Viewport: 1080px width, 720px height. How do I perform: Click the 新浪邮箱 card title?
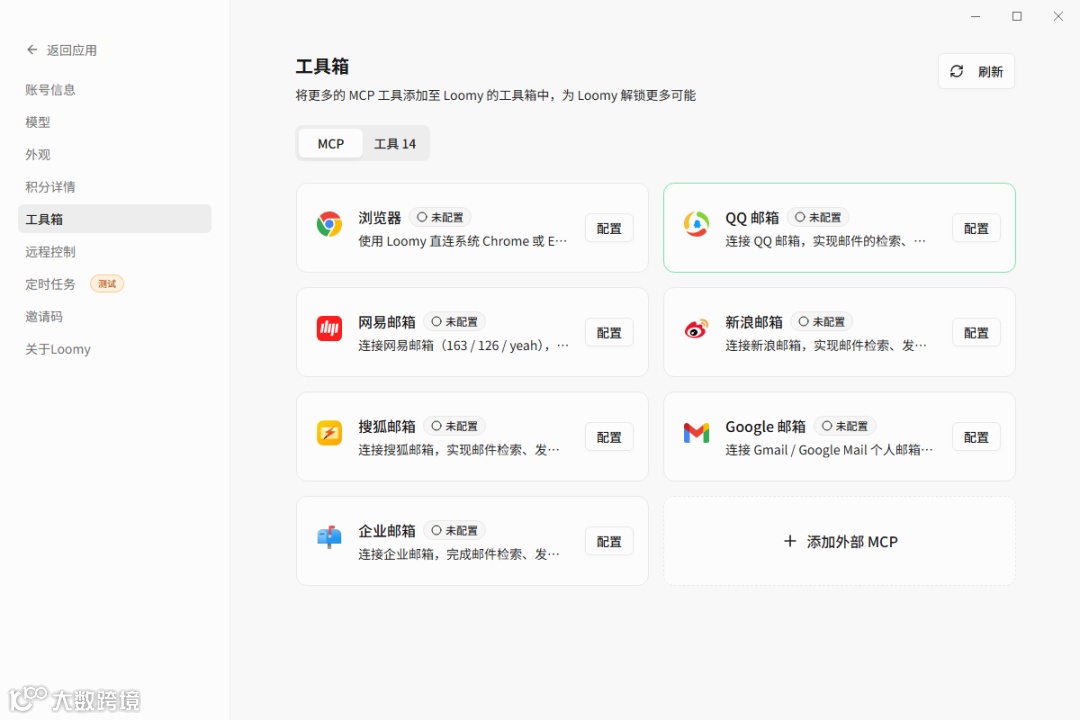[x=754, y=322]
